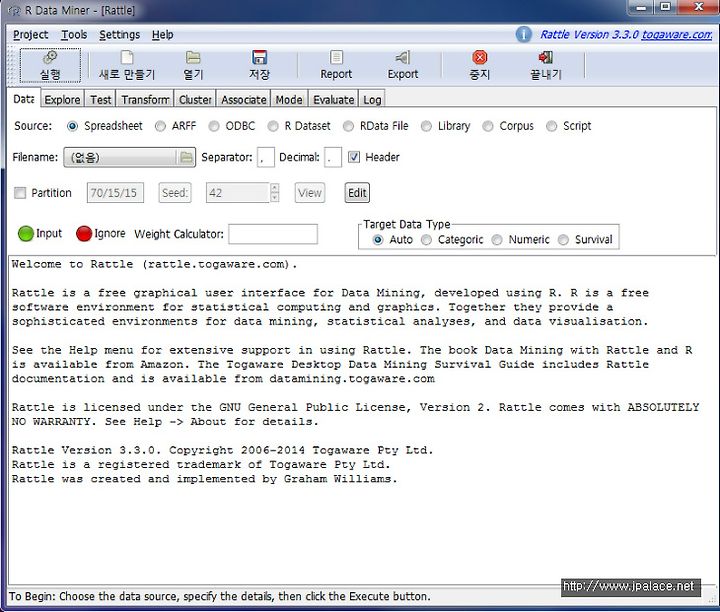Maximize the R Data Miner window
Viewport: 720px width, 612px height.
click(665, 7)
